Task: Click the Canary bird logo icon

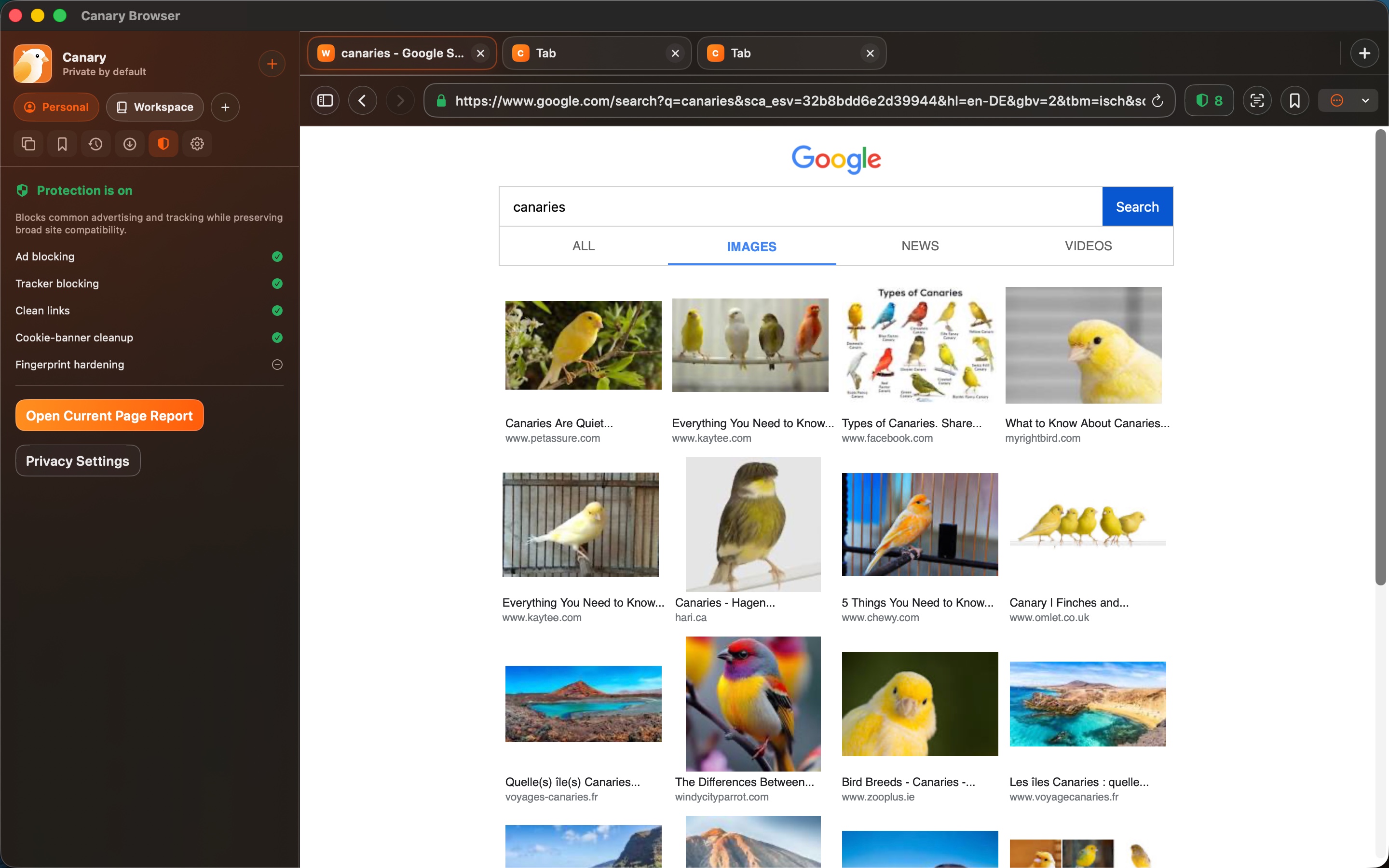Action: tap(33, 64)
